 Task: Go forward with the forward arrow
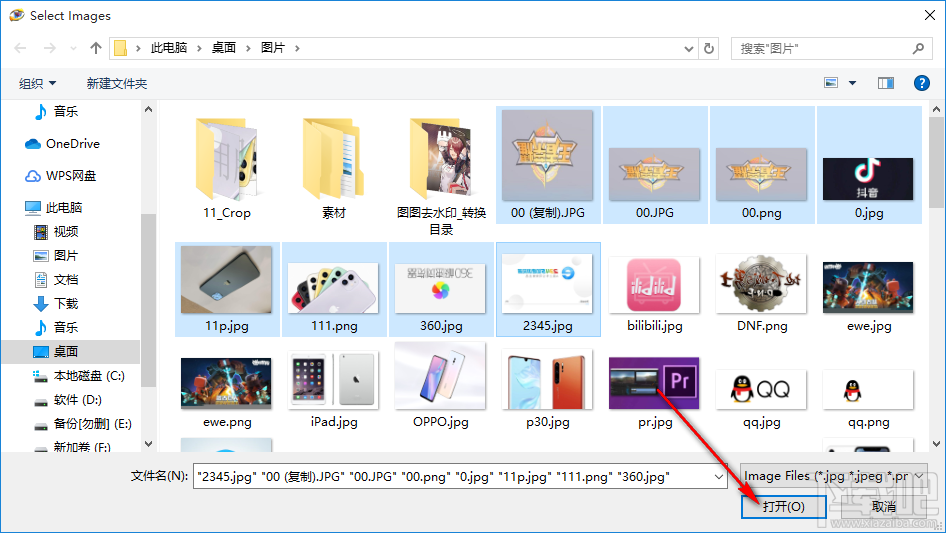pos(49,48)
